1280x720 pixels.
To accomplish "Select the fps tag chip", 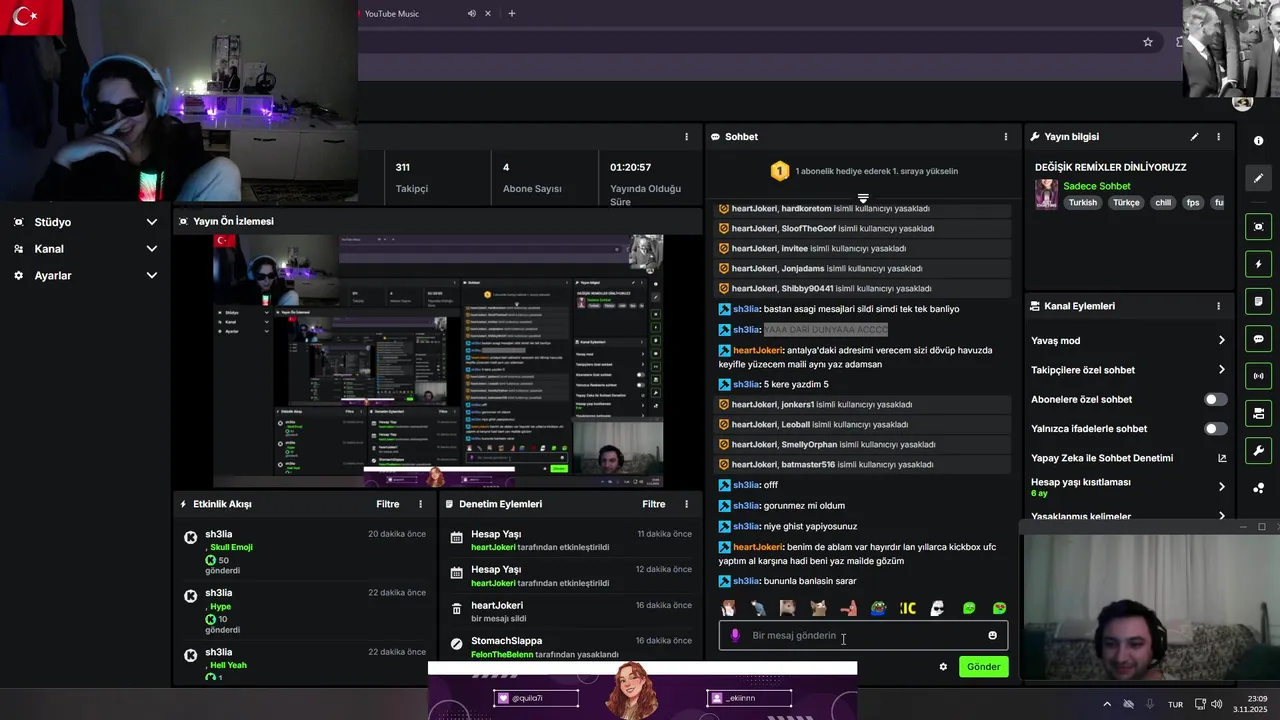I will [1192, 202].
